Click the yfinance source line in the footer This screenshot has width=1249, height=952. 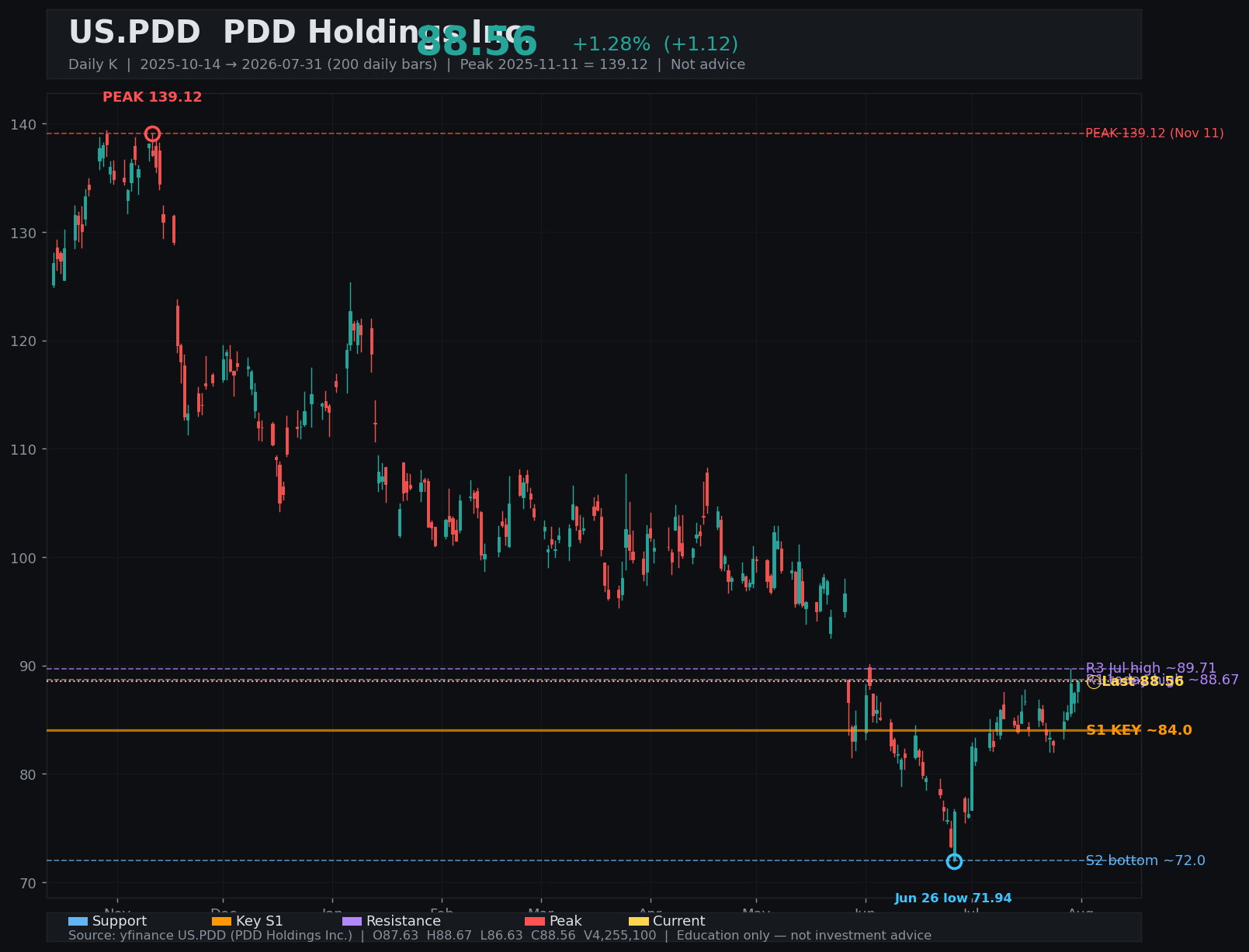pyautogui.click(x=500, y=936)
